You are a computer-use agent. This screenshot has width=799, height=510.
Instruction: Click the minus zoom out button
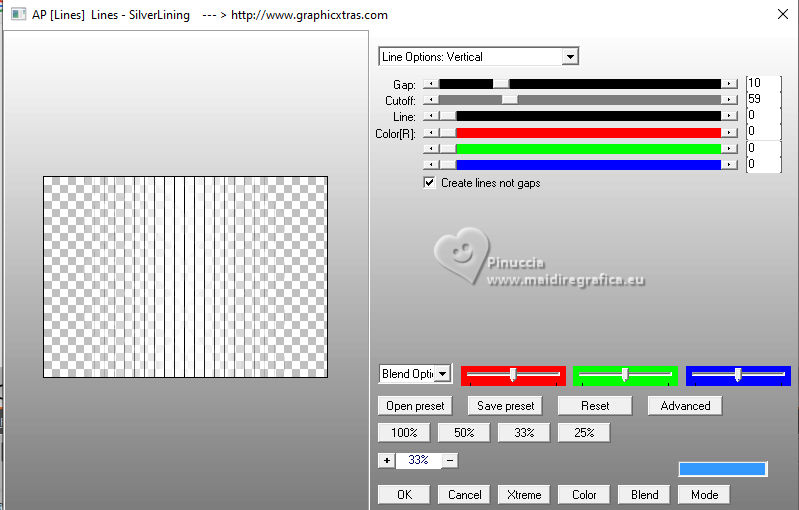(x=449, y=461)
